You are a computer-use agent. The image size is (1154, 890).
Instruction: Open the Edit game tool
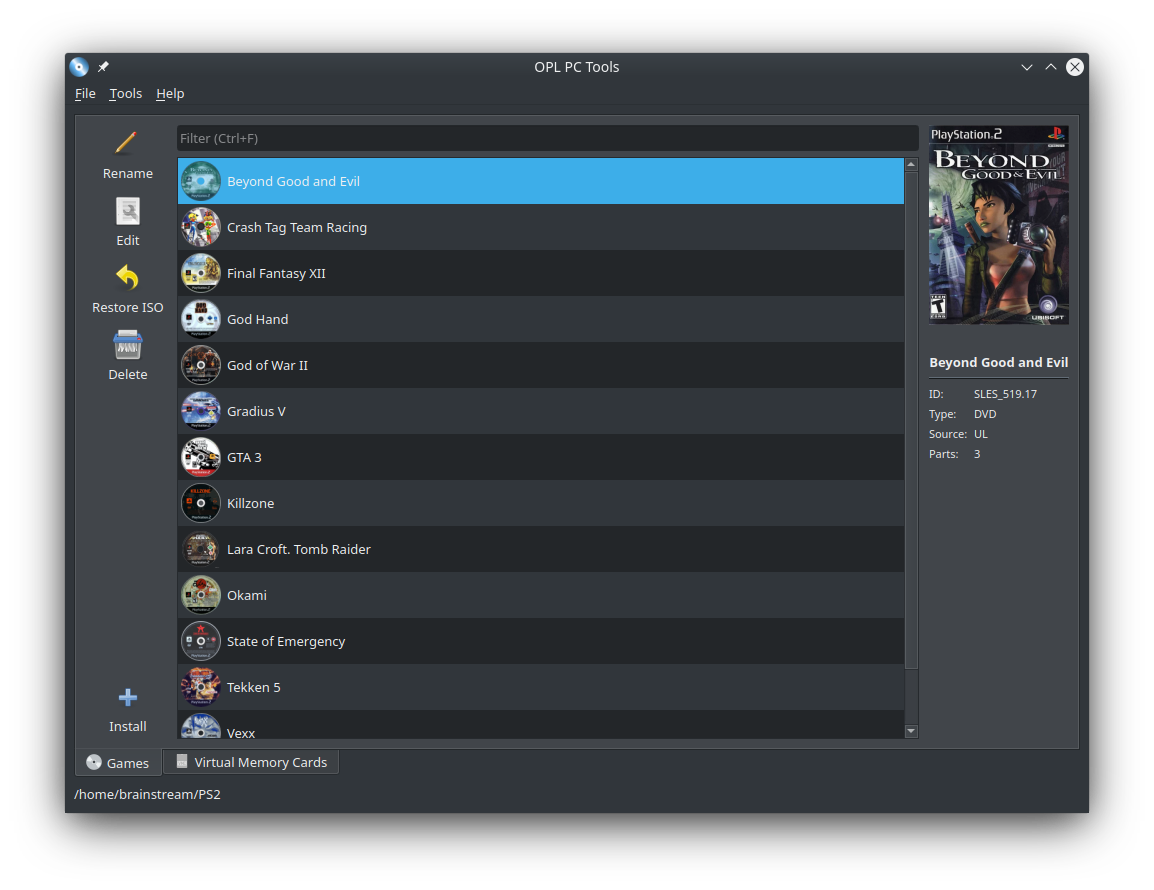click(127, 222)
